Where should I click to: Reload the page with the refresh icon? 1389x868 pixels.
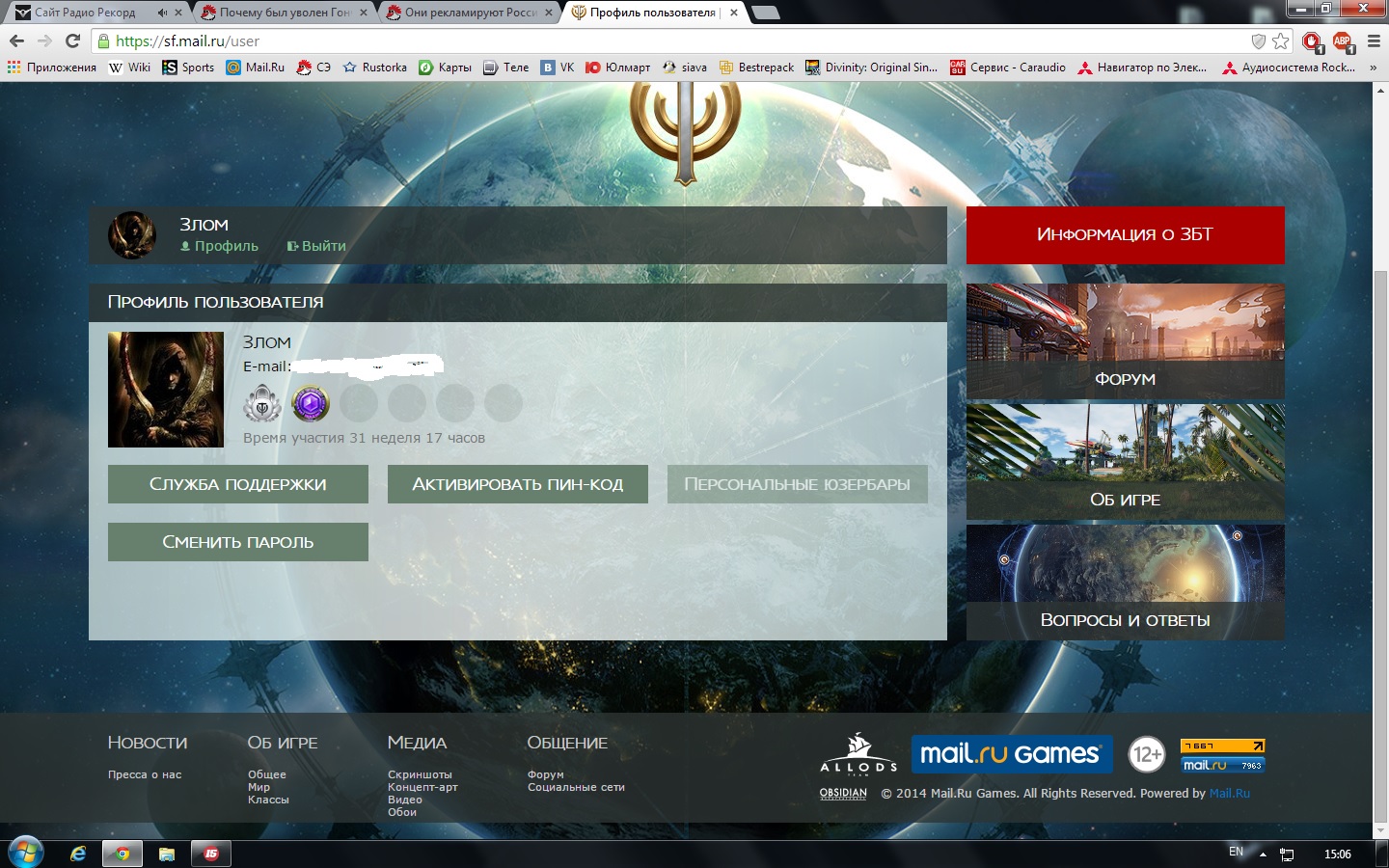[x=72, y=41]
